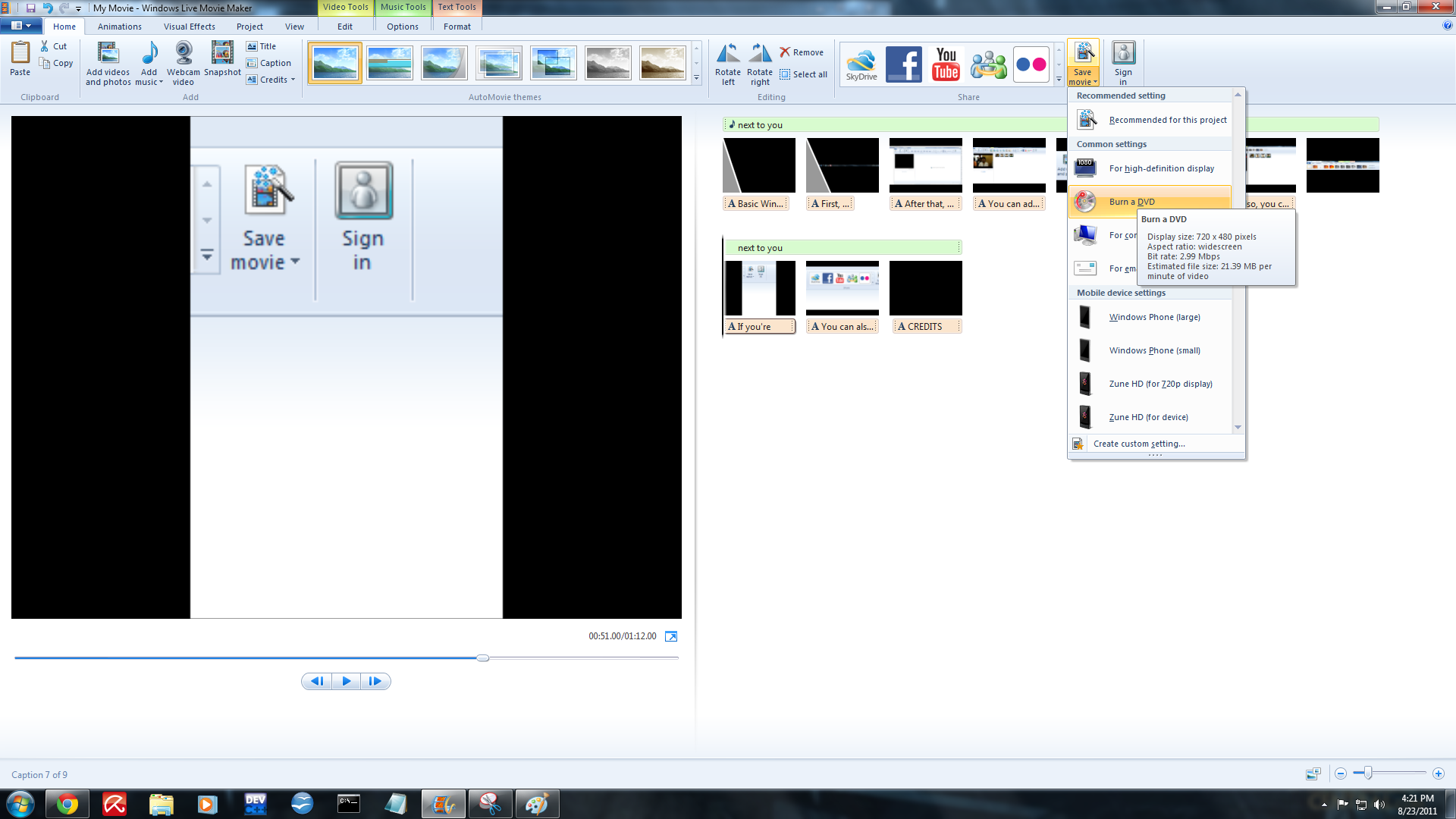Rotate the clip left
Screen dimensions: 1456x819
click(728, 62)
